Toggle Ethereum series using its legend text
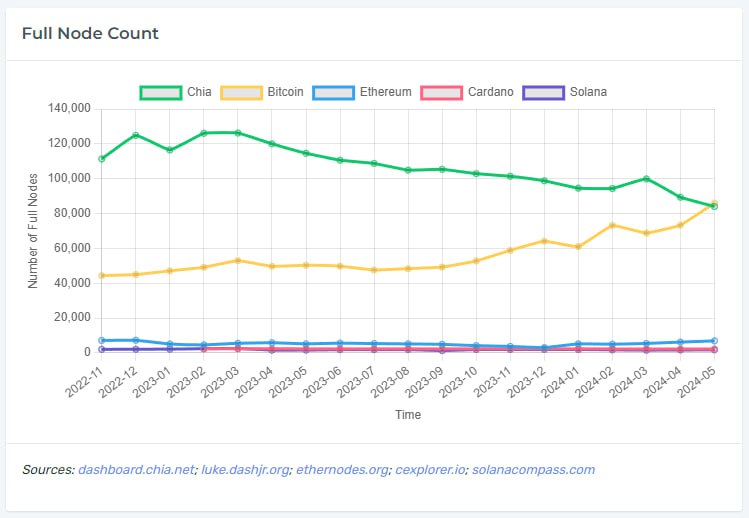Screen dimensions: 749x518 [385, 92]
